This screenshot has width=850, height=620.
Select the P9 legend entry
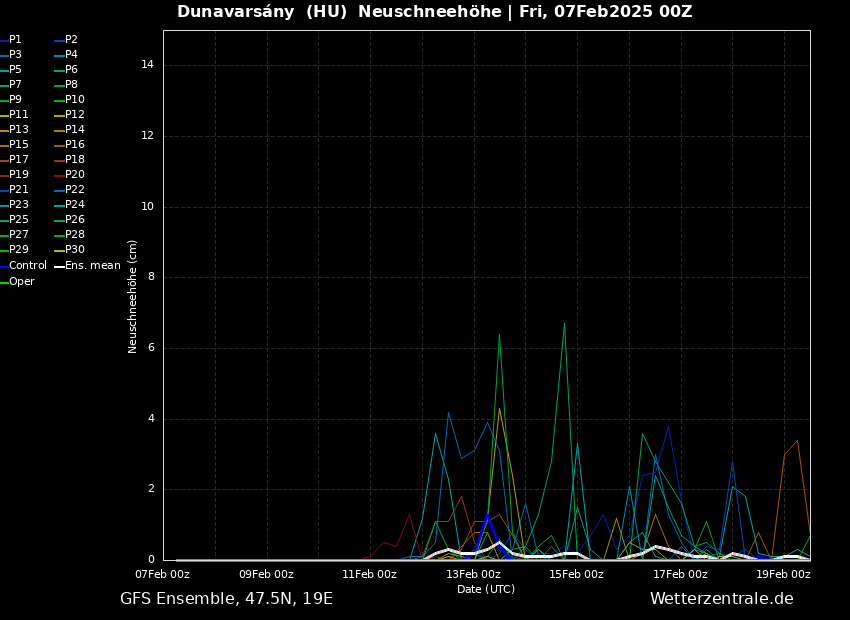(15, 100)
